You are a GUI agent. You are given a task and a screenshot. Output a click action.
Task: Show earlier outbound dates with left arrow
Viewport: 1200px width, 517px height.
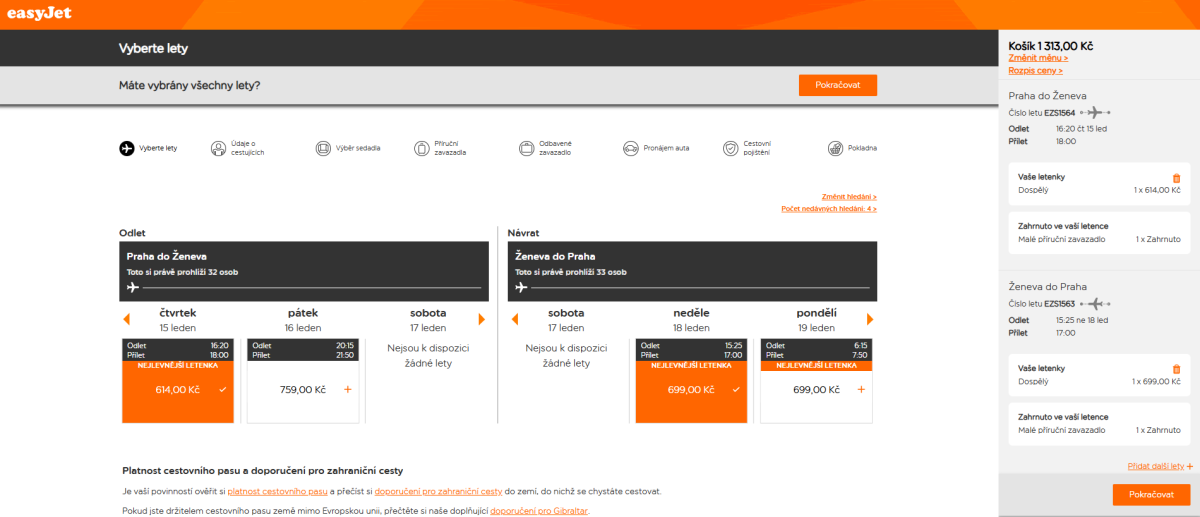coord(126,320)
